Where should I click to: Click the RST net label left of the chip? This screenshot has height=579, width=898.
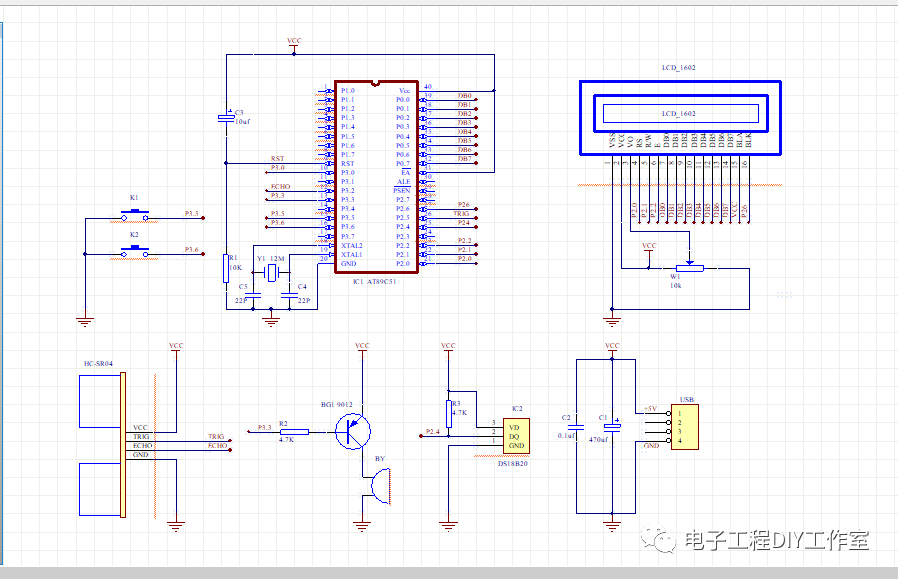[277, 159]
